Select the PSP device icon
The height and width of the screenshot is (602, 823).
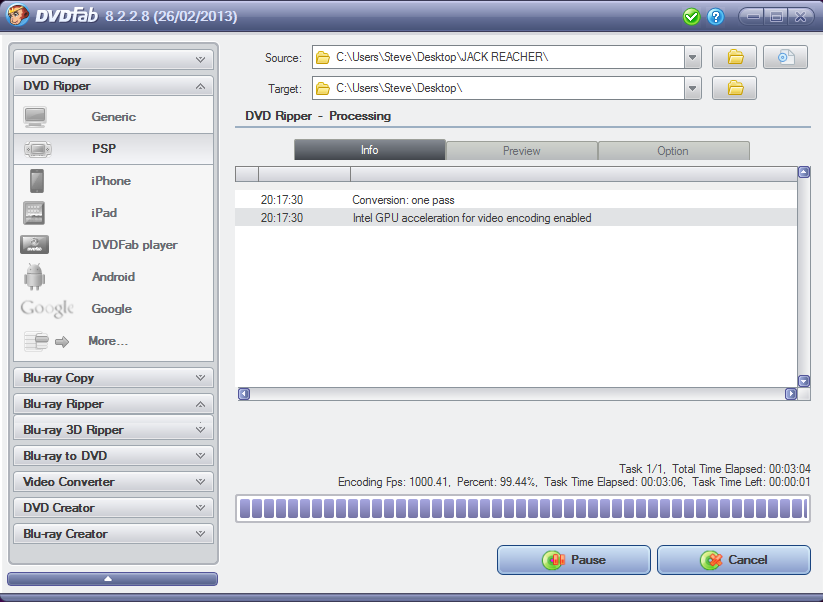point(38,149)
